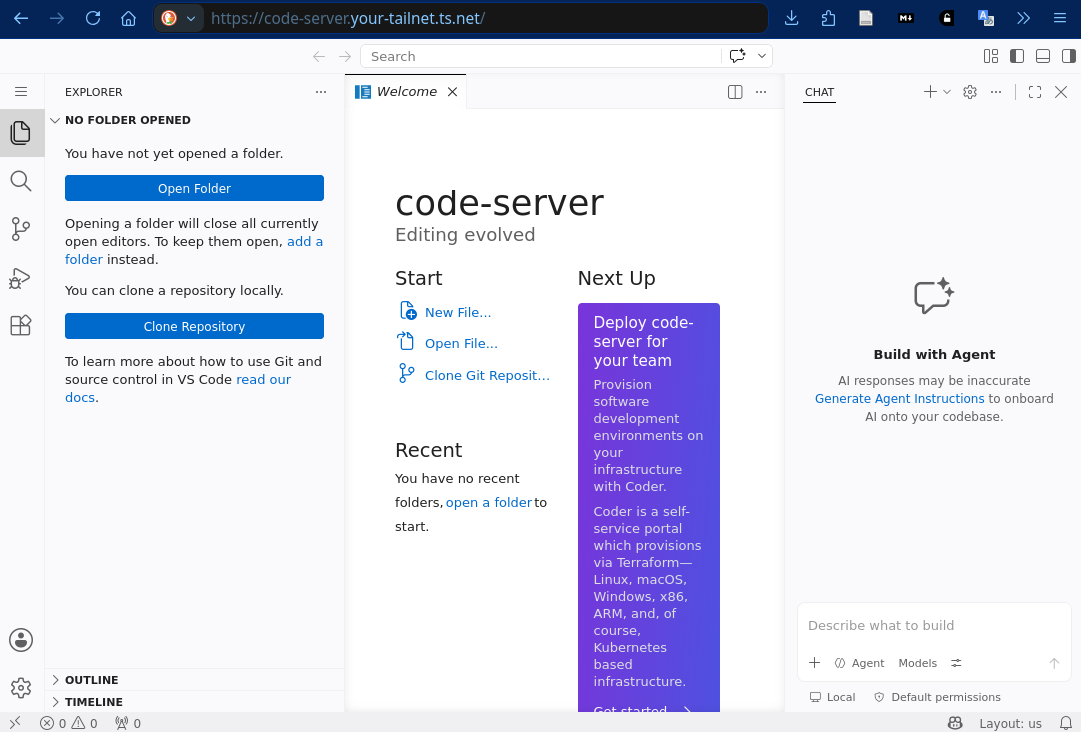The width and height of the screenshot is (1081, 732).
Task: Select the Chat panel tab
Action: click(x=819, y=92)
